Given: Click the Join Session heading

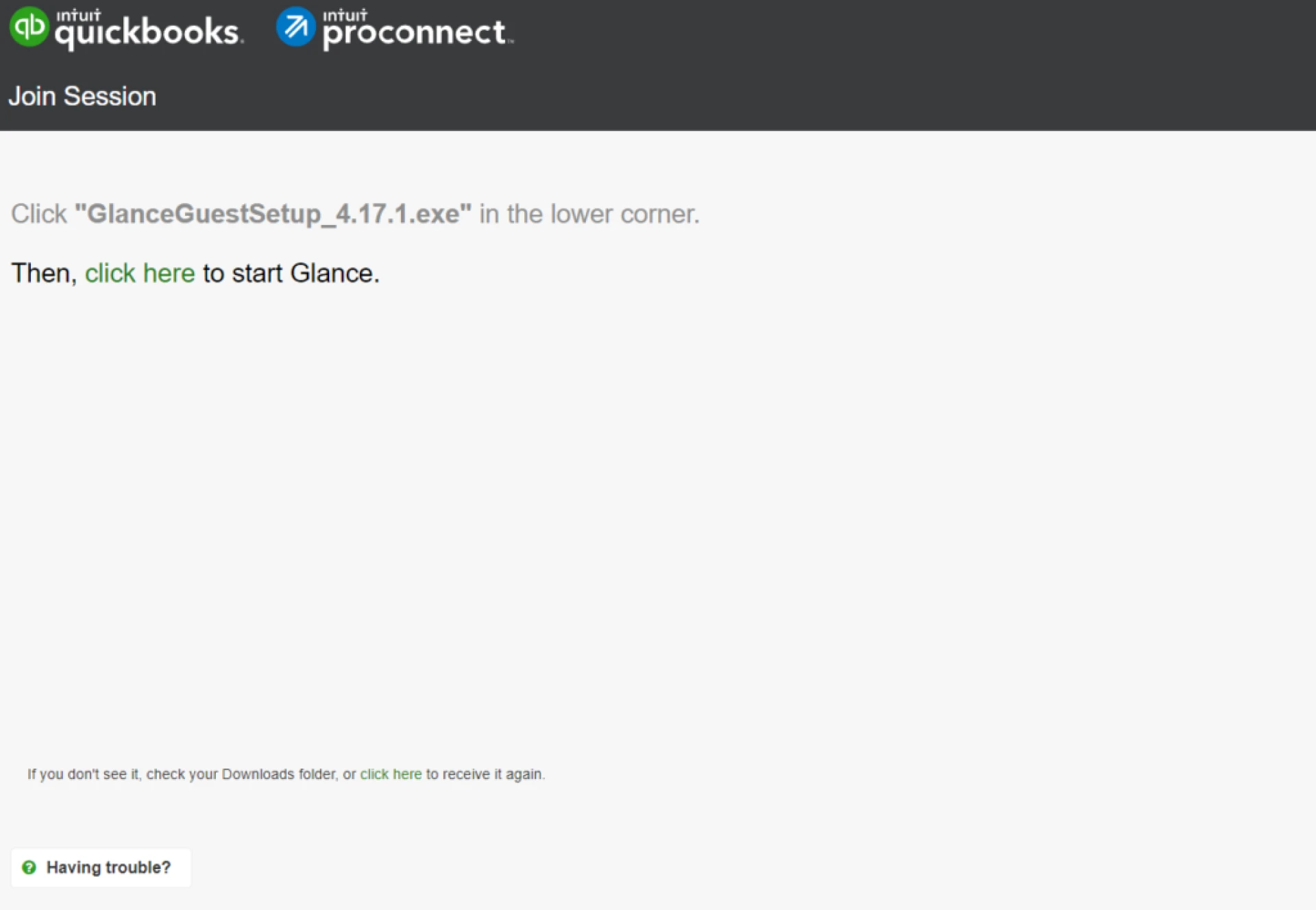Looking at the screenshot, I should pyautogui.click(x=82, y=96).
